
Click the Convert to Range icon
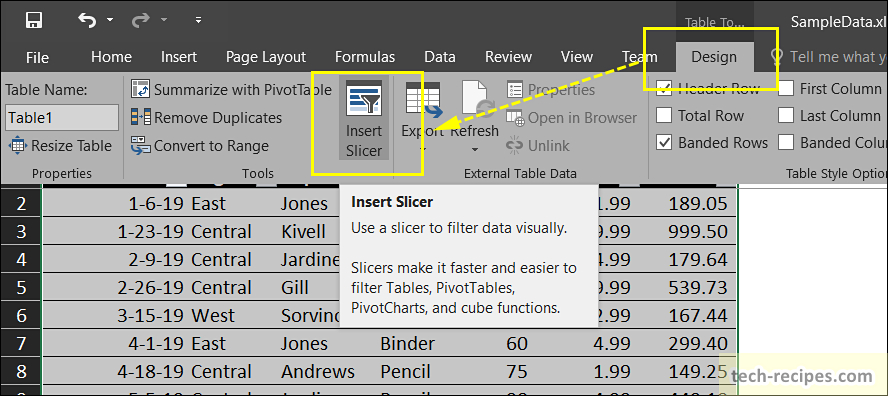[140, 145]
